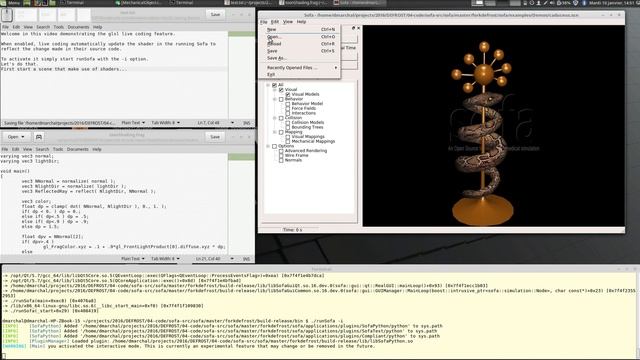The height and width of the screenshot is (360, 640).
Task: Open Plain Text dropdown in top editor
Action: click(x=133, y=123)
